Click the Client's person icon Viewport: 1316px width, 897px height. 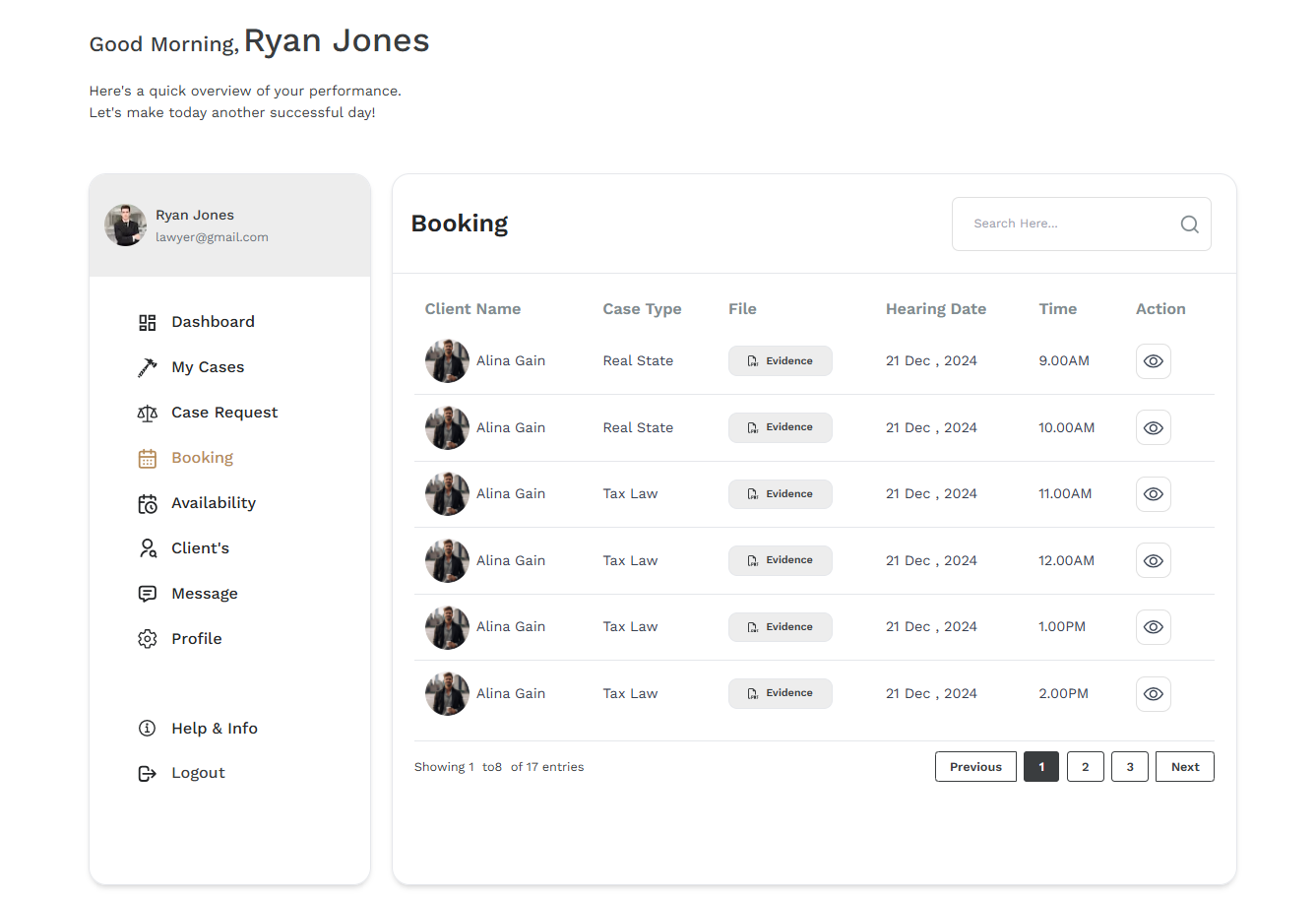coord(148,548)
